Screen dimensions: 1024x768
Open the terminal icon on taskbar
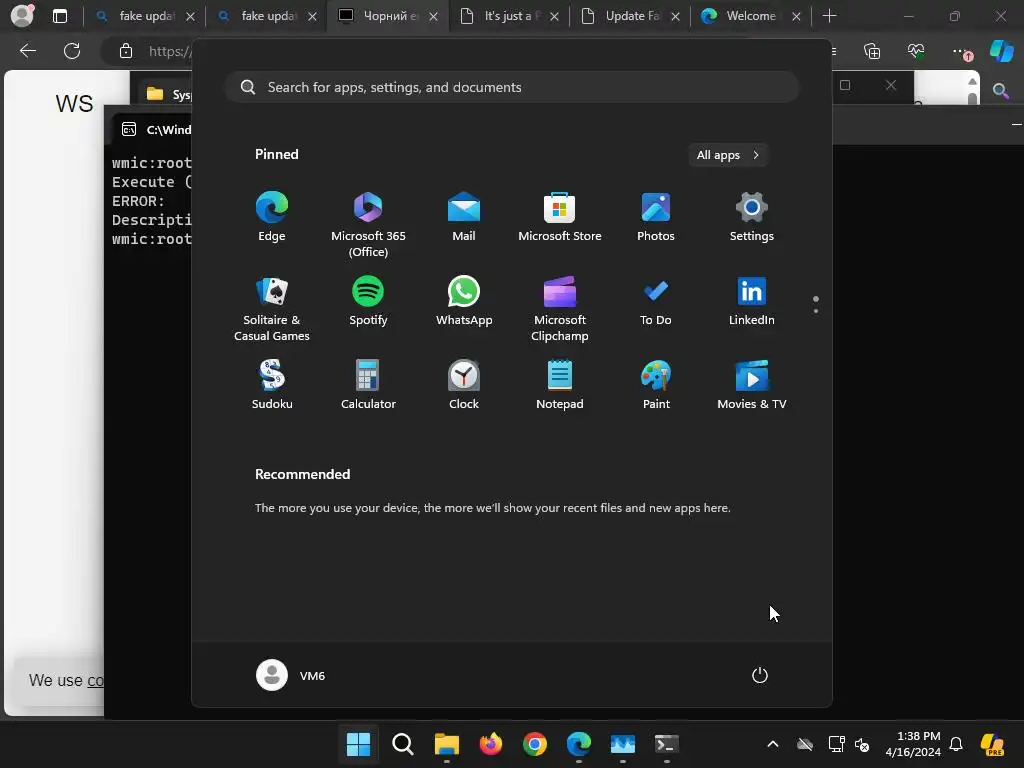click(666, 744)
